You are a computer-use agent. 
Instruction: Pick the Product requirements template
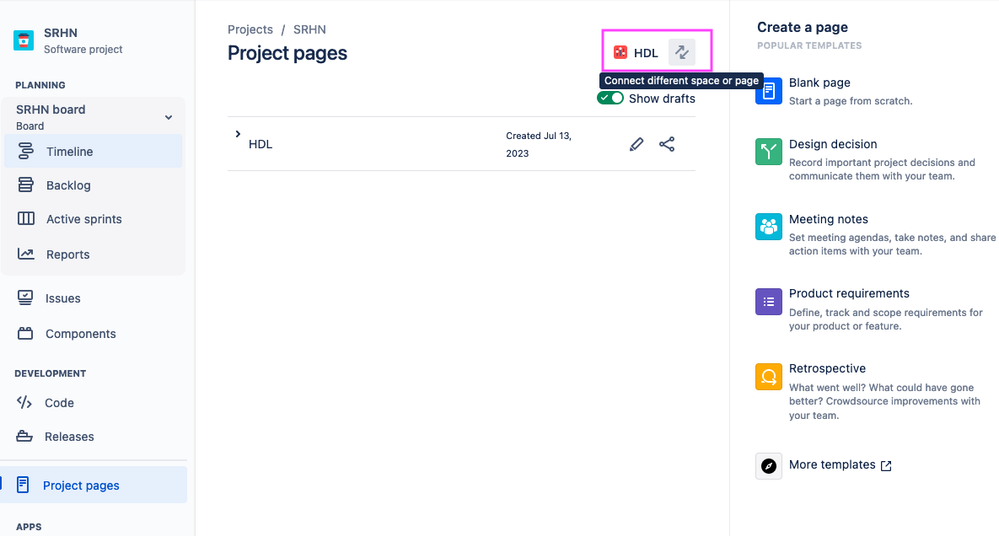point(849,294)
